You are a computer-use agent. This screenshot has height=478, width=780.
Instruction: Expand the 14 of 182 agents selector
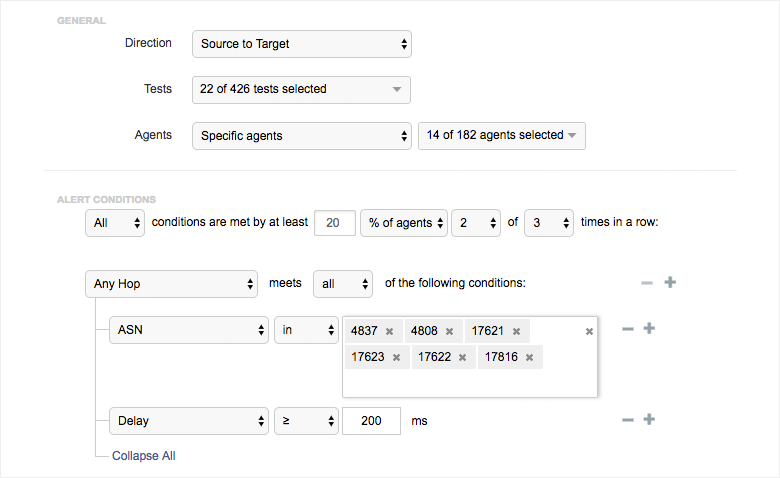tap(501, 135)
